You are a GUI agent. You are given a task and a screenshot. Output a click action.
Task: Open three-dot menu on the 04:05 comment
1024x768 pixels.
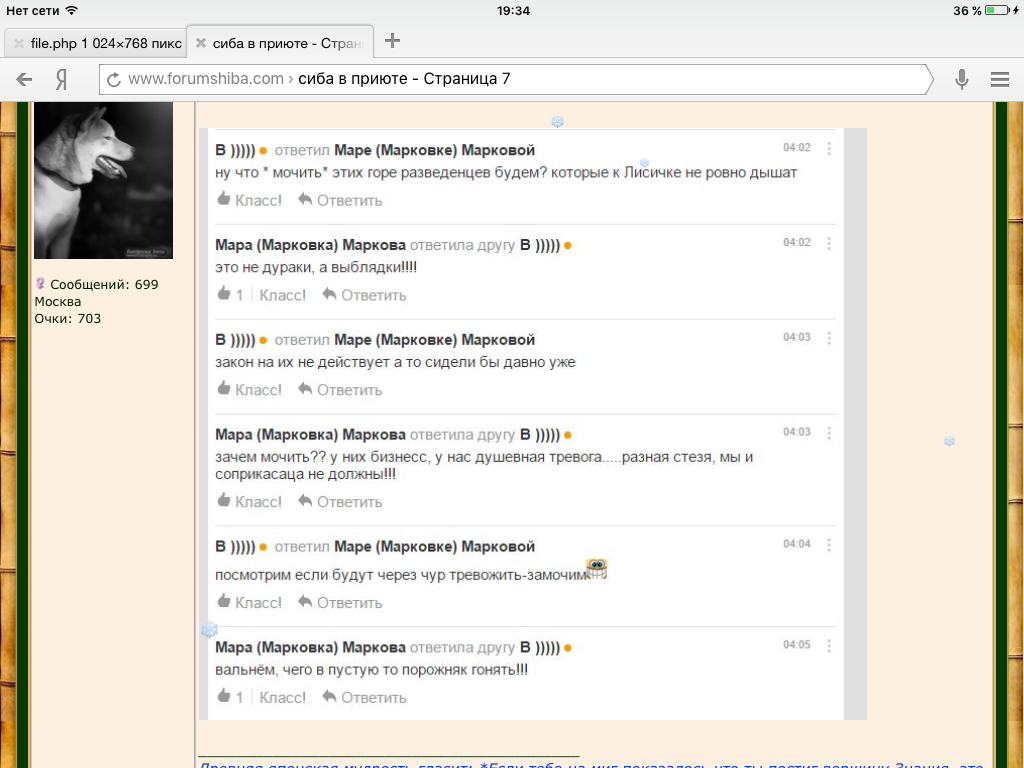click(829, 646)
